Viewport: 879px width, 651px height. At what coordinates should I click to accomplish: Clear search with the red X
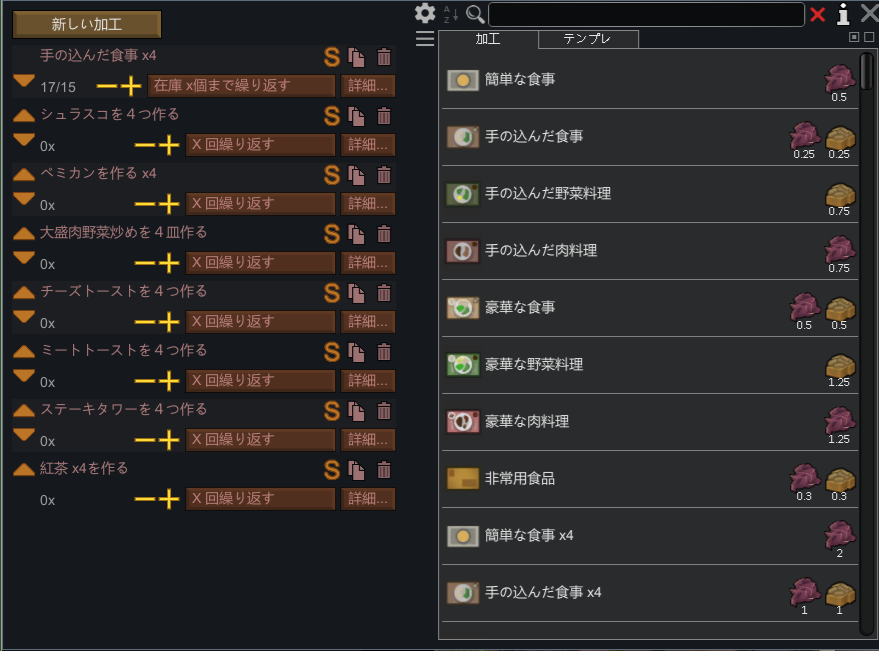[x=818, y=15]
